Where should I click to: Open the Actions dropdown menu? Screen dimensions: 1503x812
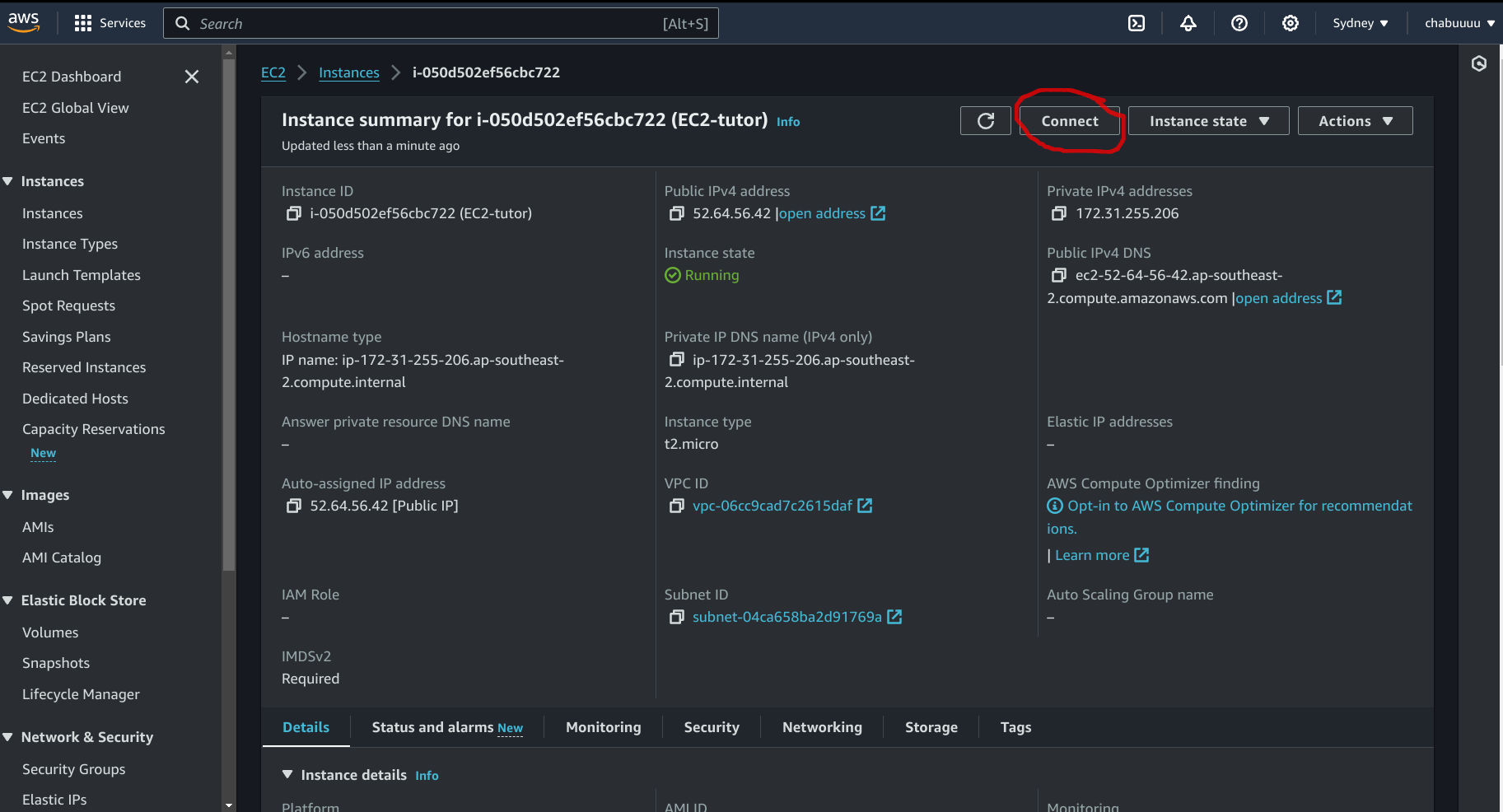[1355, 121]
